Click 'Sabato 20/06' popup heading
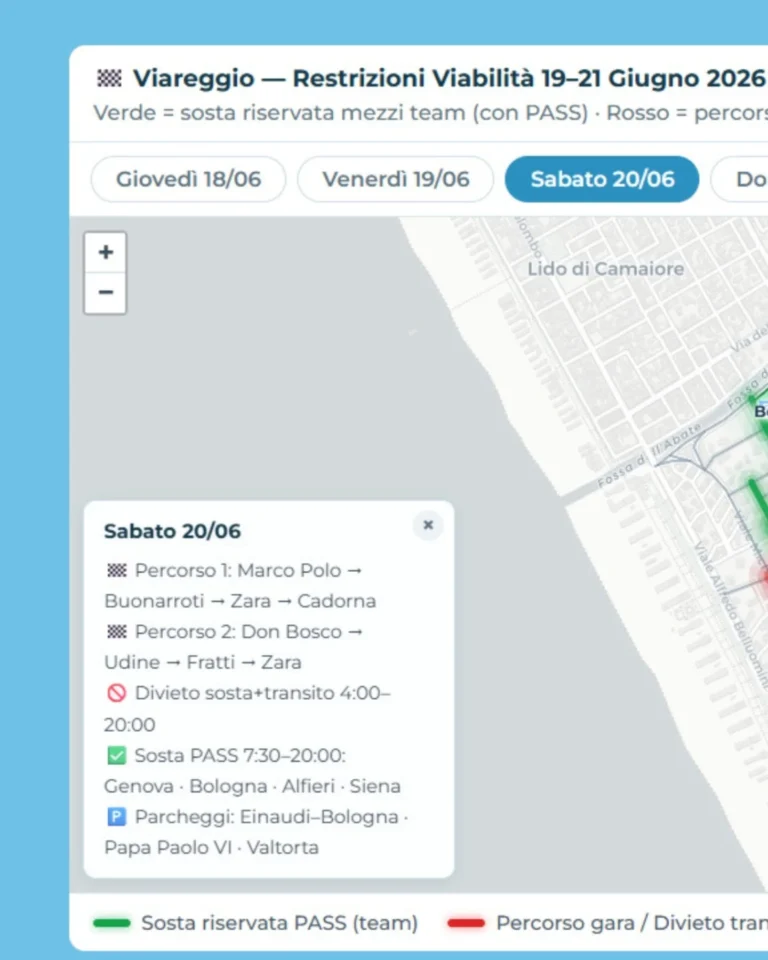This screenshot has height=960, width=768. (x=172, y=531)
